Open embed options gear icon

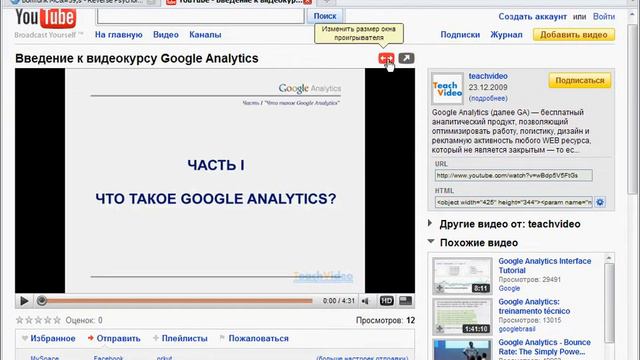pyautogui.click(x=600, y=202)
